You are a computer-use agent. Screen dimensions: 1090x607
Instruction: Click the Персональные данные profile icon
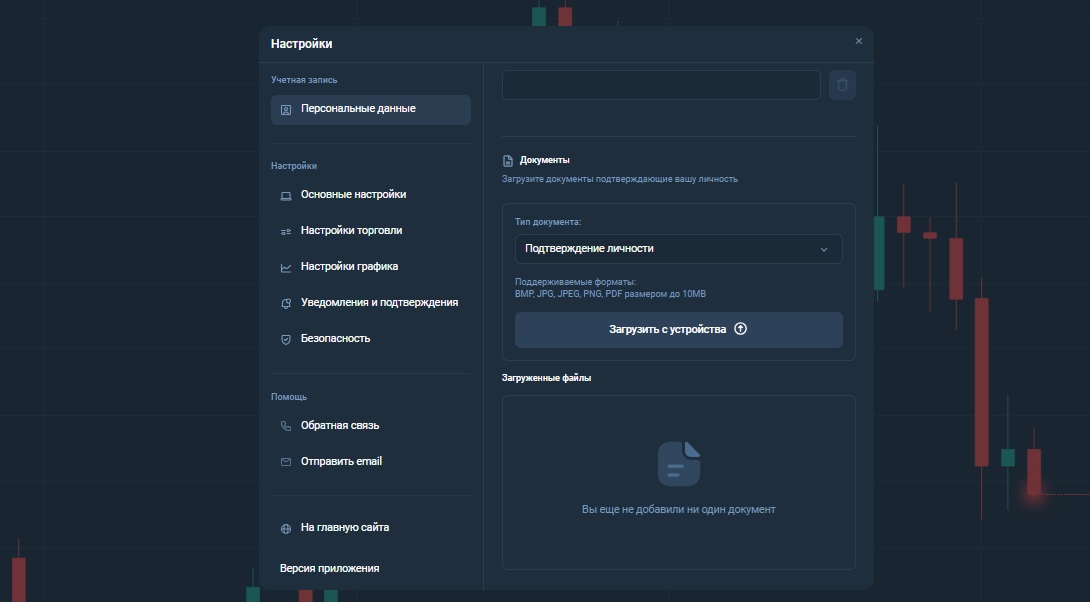[x=286, y=109]
